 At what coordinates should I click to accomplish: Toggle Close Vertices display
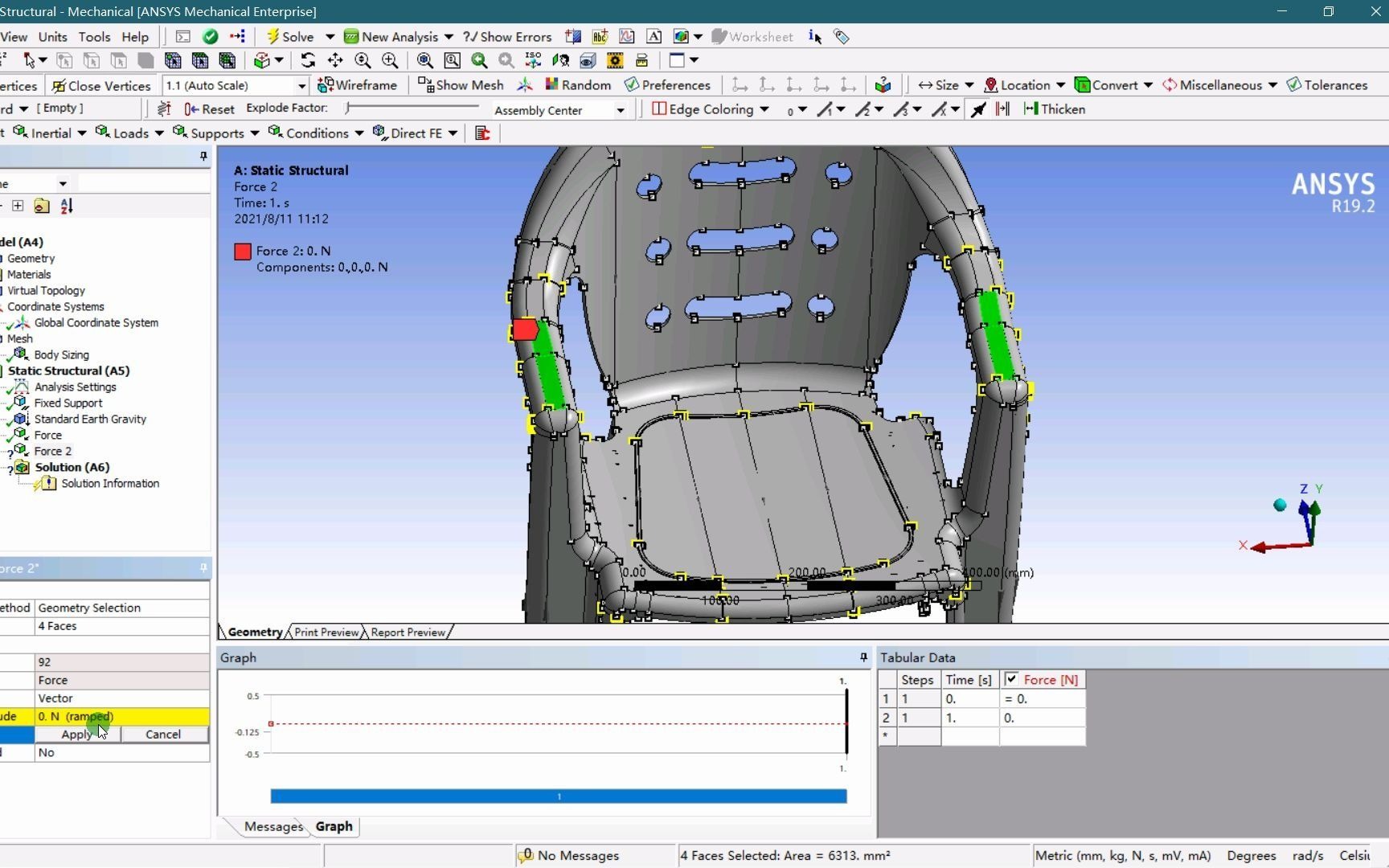(101, 85)
